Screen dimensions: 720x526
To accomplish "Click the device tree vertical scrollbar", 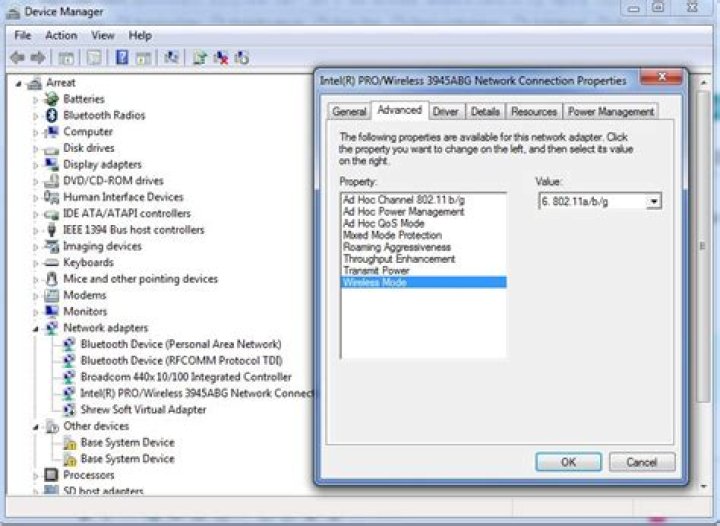I will pos(703,248).
